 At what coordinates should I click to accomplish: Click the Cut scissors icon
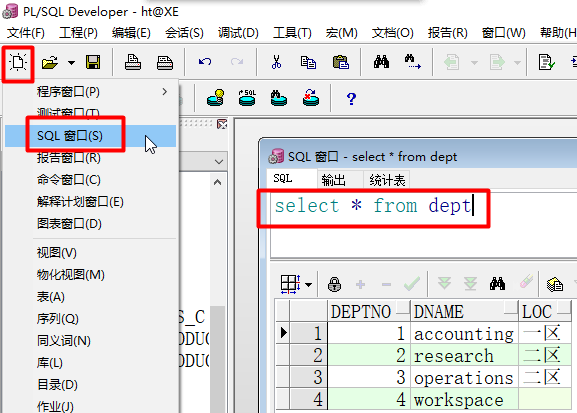point(276,62)
